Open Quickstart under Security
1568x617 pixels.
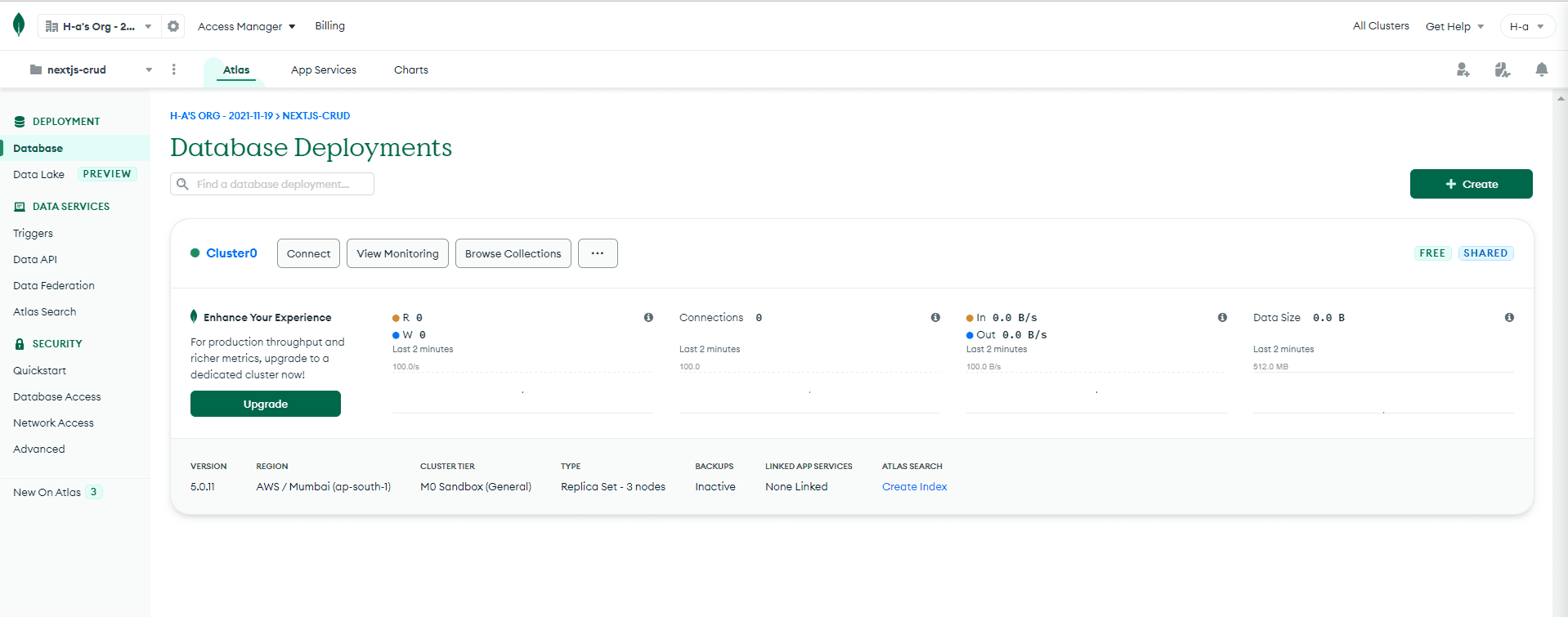coord(39,370)
